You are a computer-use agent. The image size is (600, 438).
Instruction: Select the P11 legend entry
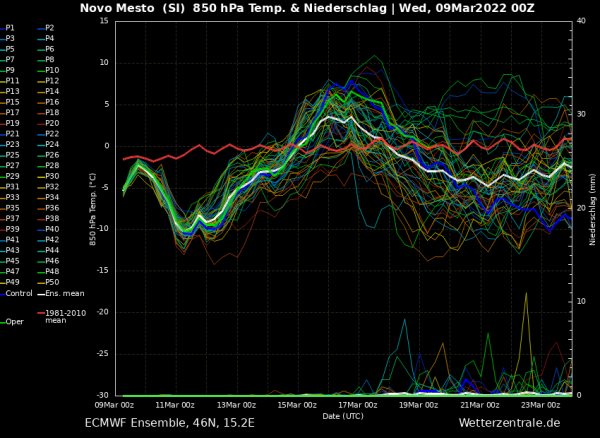(10, 81)
